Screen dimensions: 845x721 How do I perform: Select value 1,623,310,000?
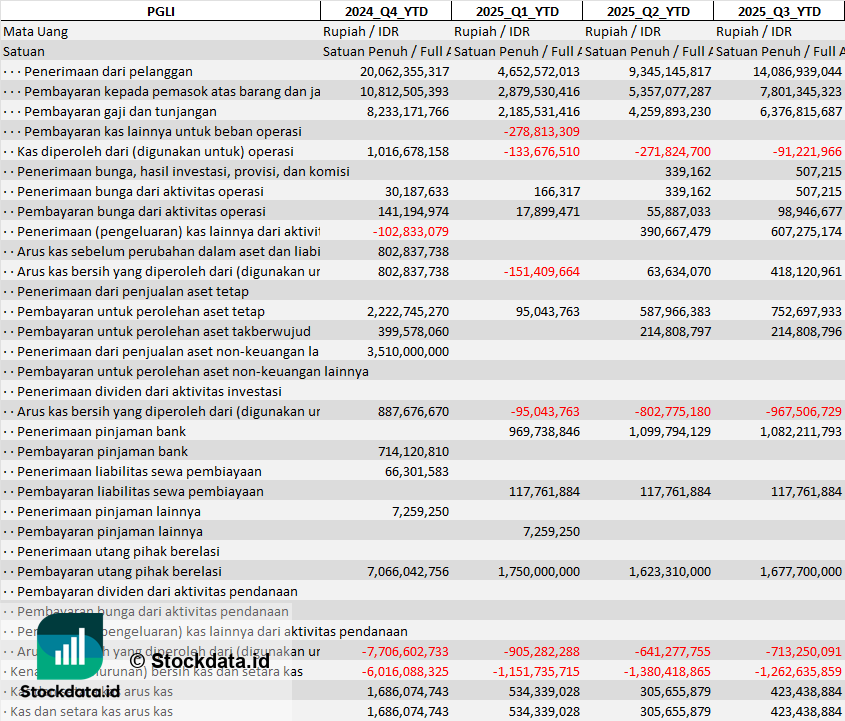point(670,571)
